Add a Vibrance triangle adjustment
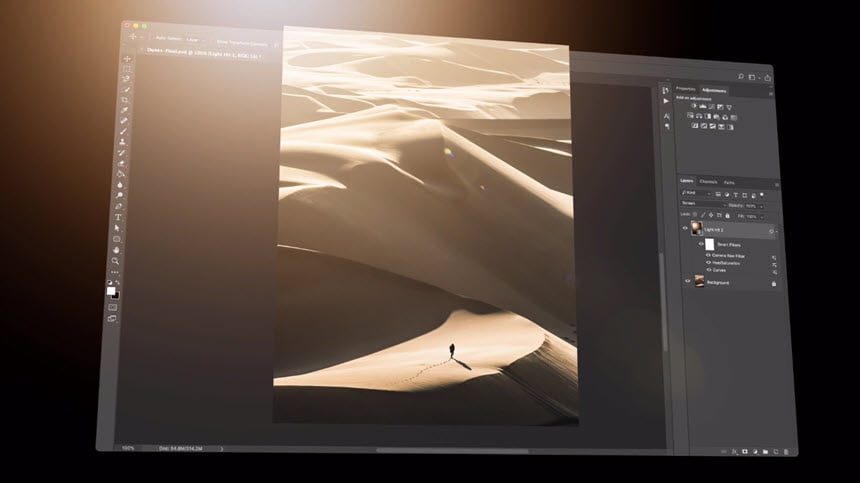Image resolution: width=860 pixels, height=483 pixels. [729, 107]
